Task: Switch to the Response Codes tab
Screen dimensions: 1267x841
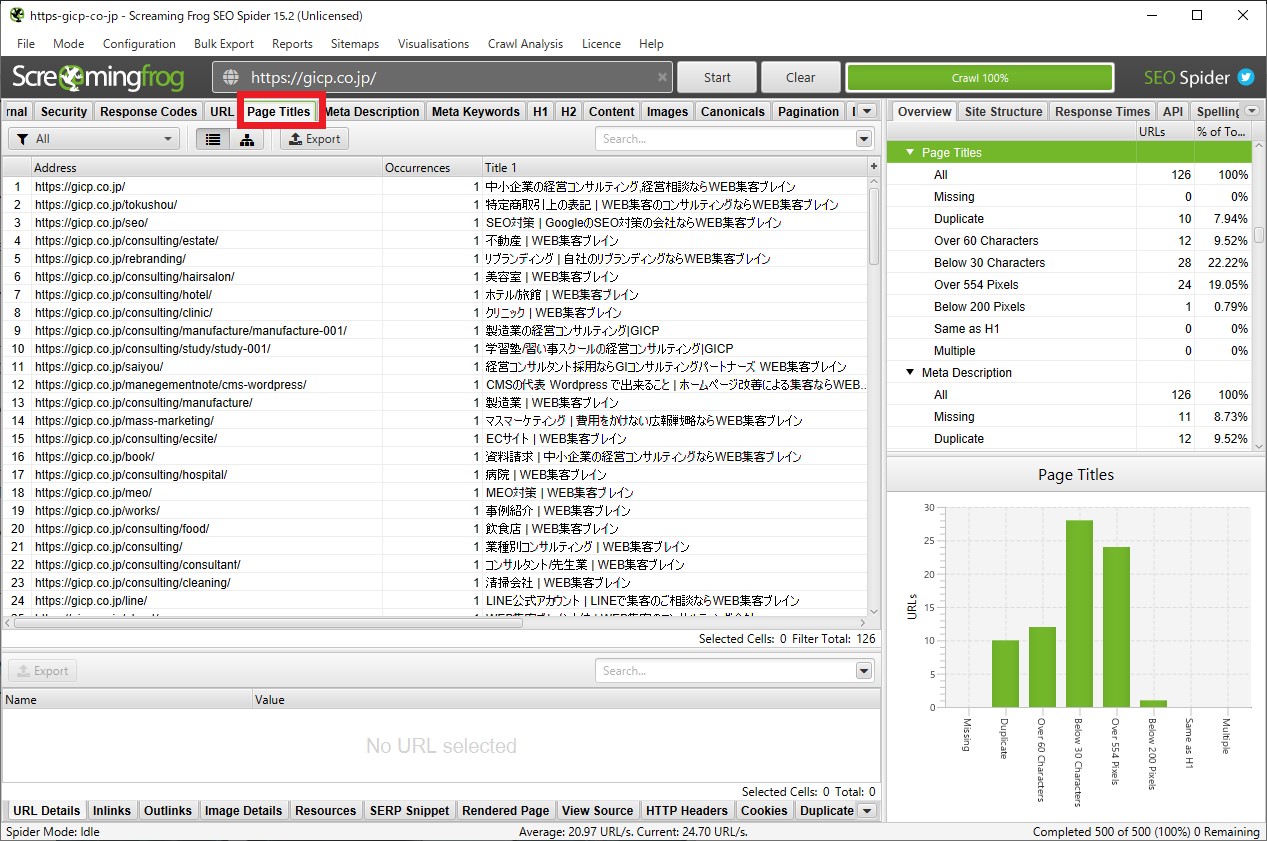Action: click(x=149, y=112)
